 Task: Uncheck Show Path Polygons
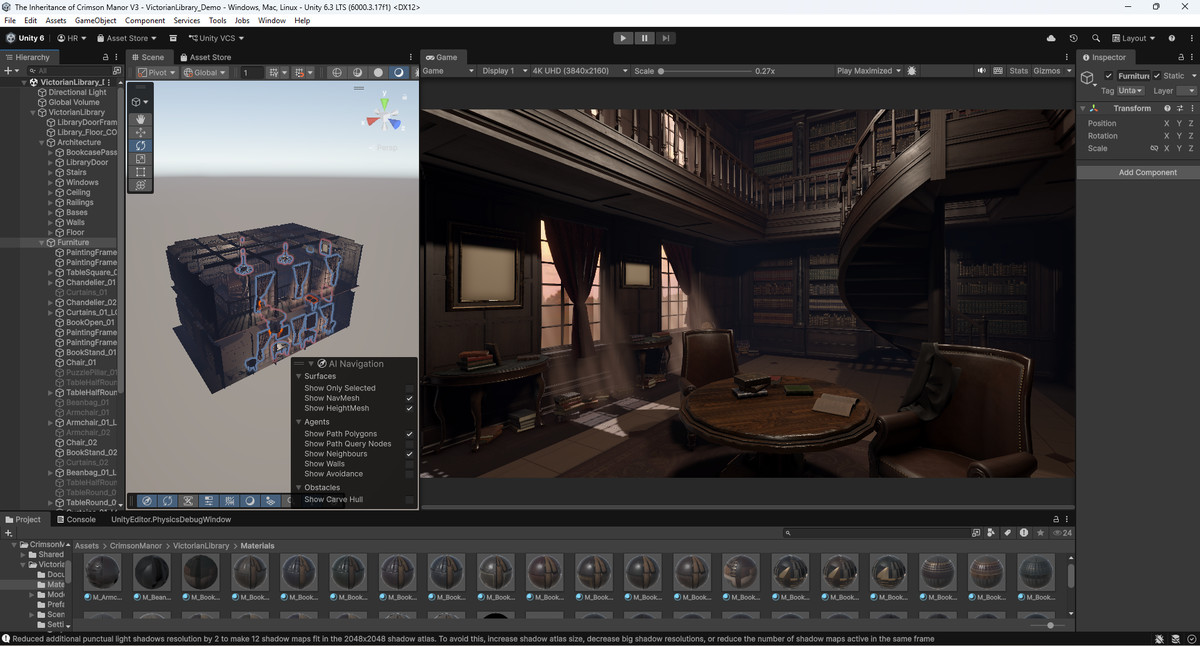click(409, 434)
